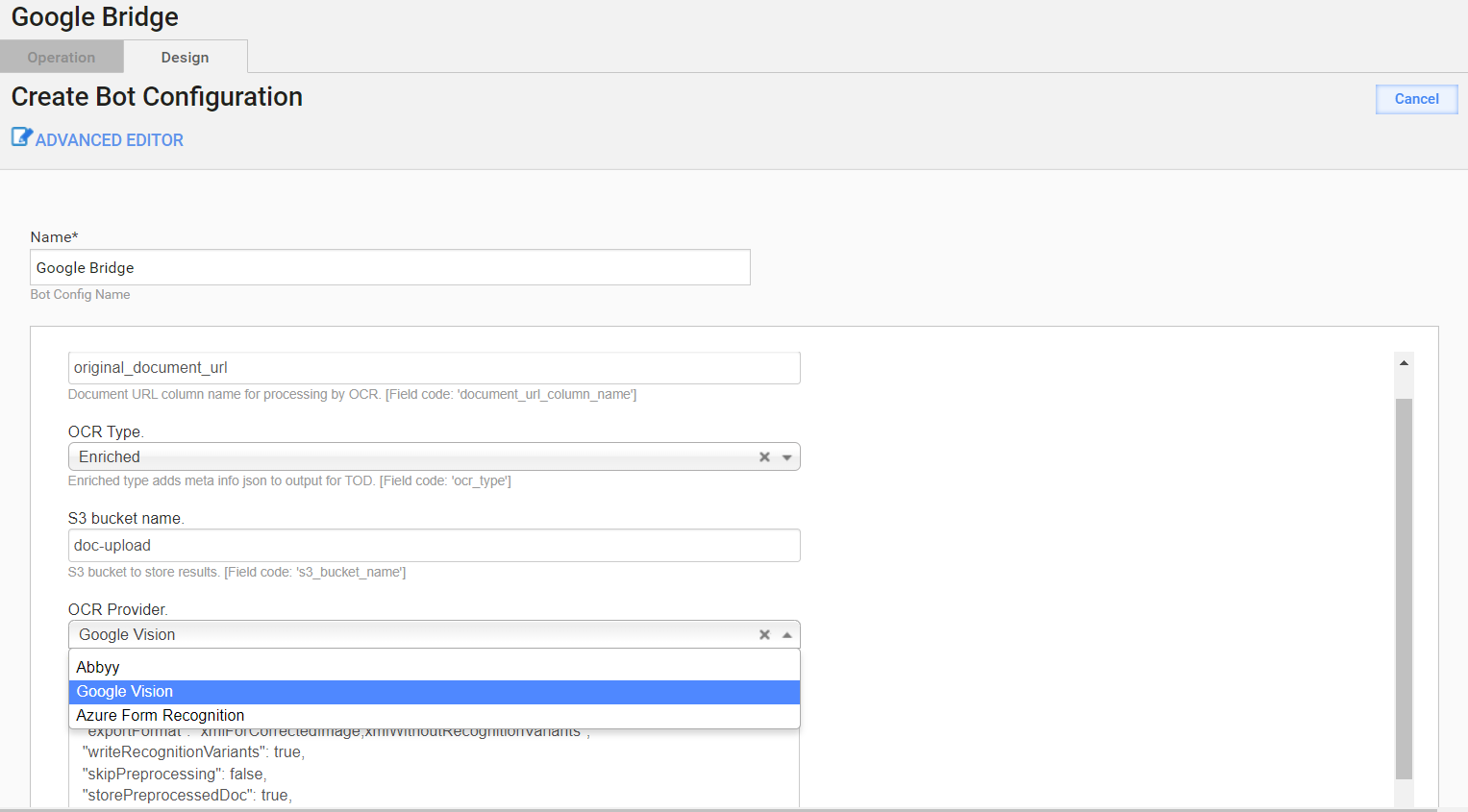Clear the OCR Type Enriched selection
Screen dimensions: 1468x812
764,457
